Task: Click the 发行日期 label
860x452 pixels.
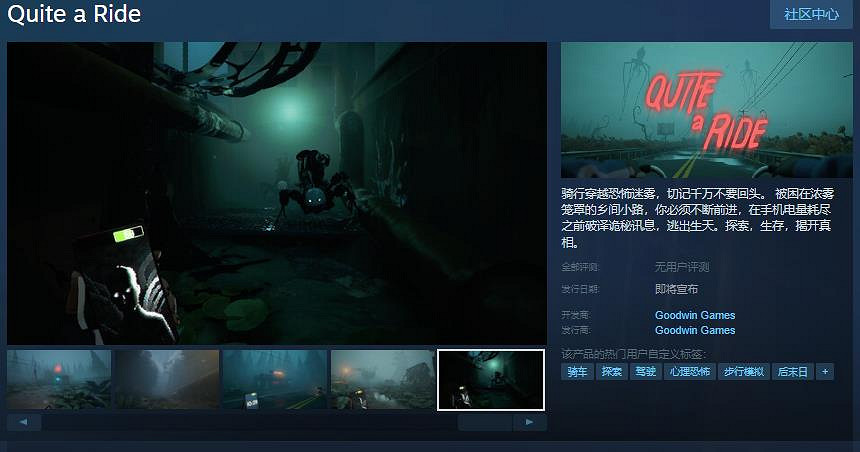Action: pyautogui.click(x=580, y=289)
